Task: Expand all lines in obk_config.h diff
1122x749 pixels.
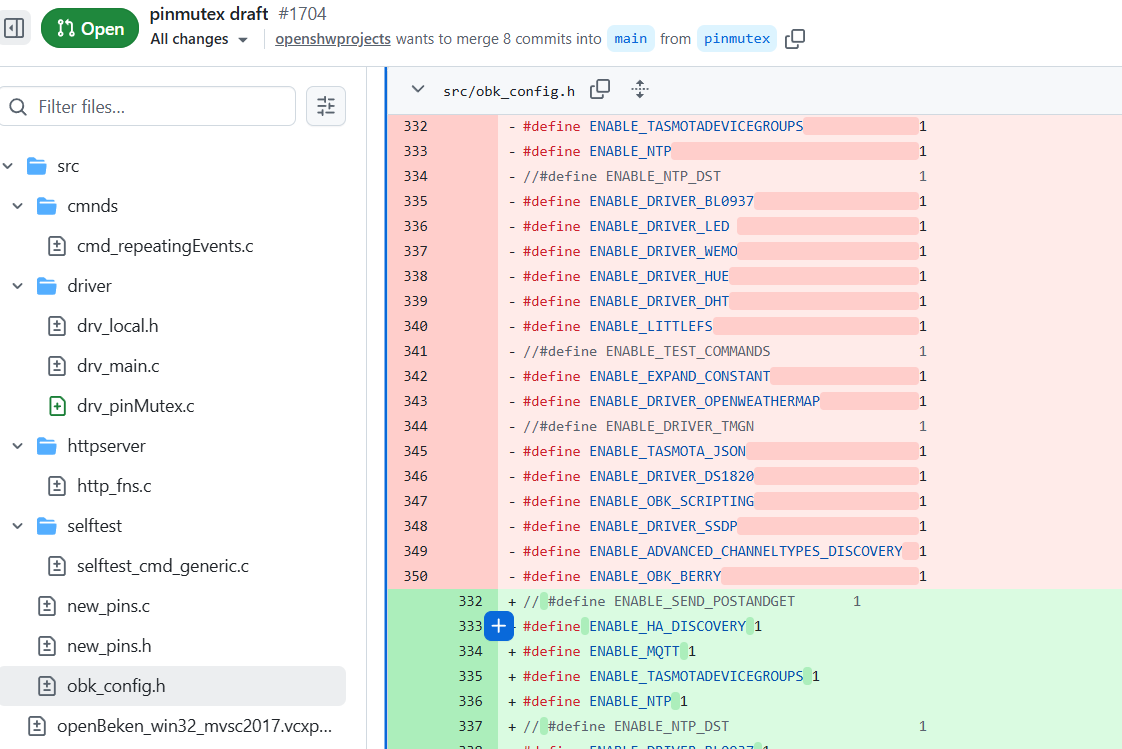Action: click(640, 89)
